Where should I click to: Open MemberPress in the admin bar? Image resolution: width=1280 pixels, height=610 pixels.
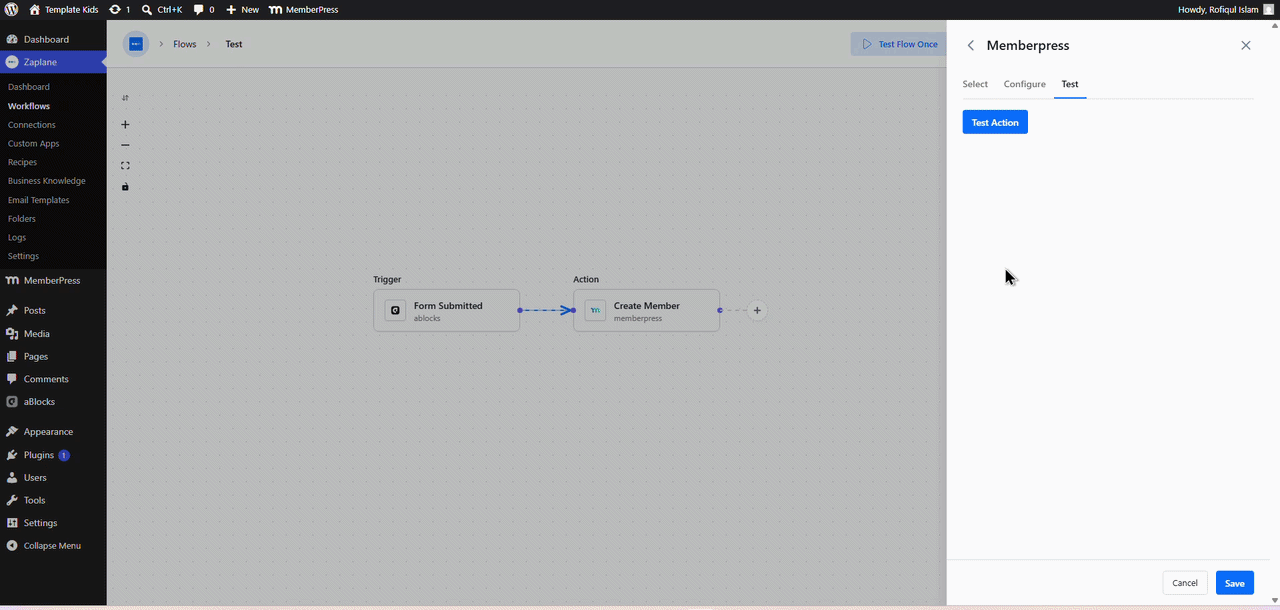304,9
